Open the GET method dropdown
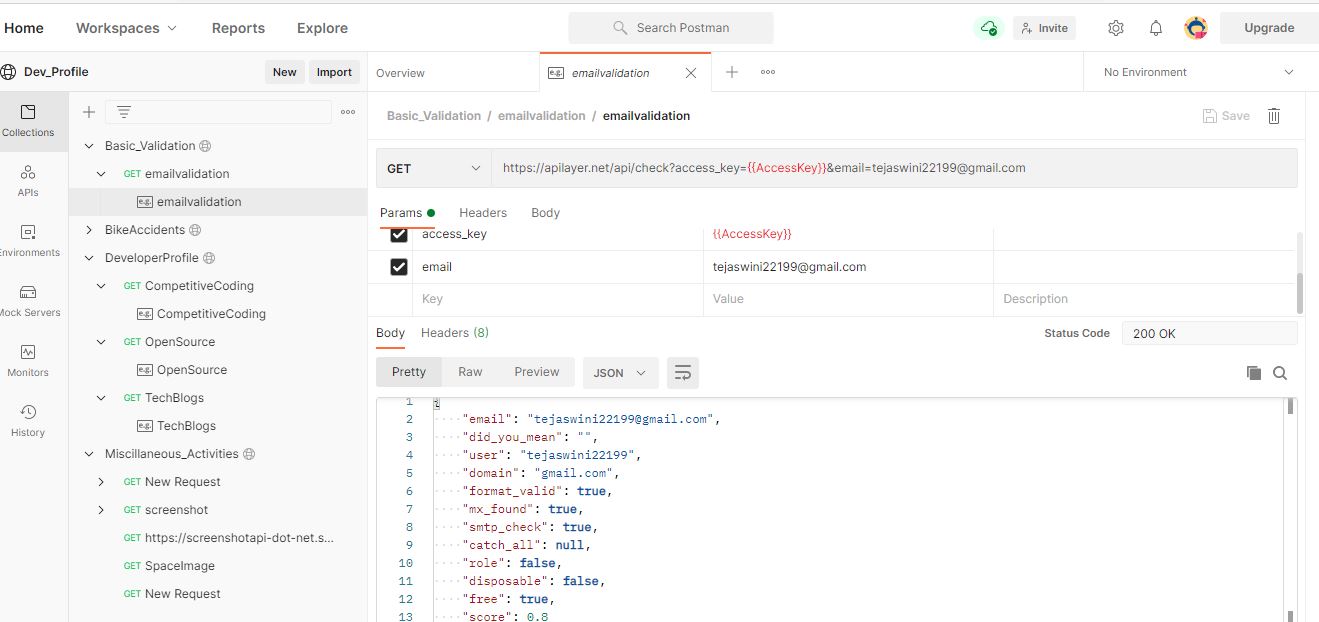 (x=434, y=168)
